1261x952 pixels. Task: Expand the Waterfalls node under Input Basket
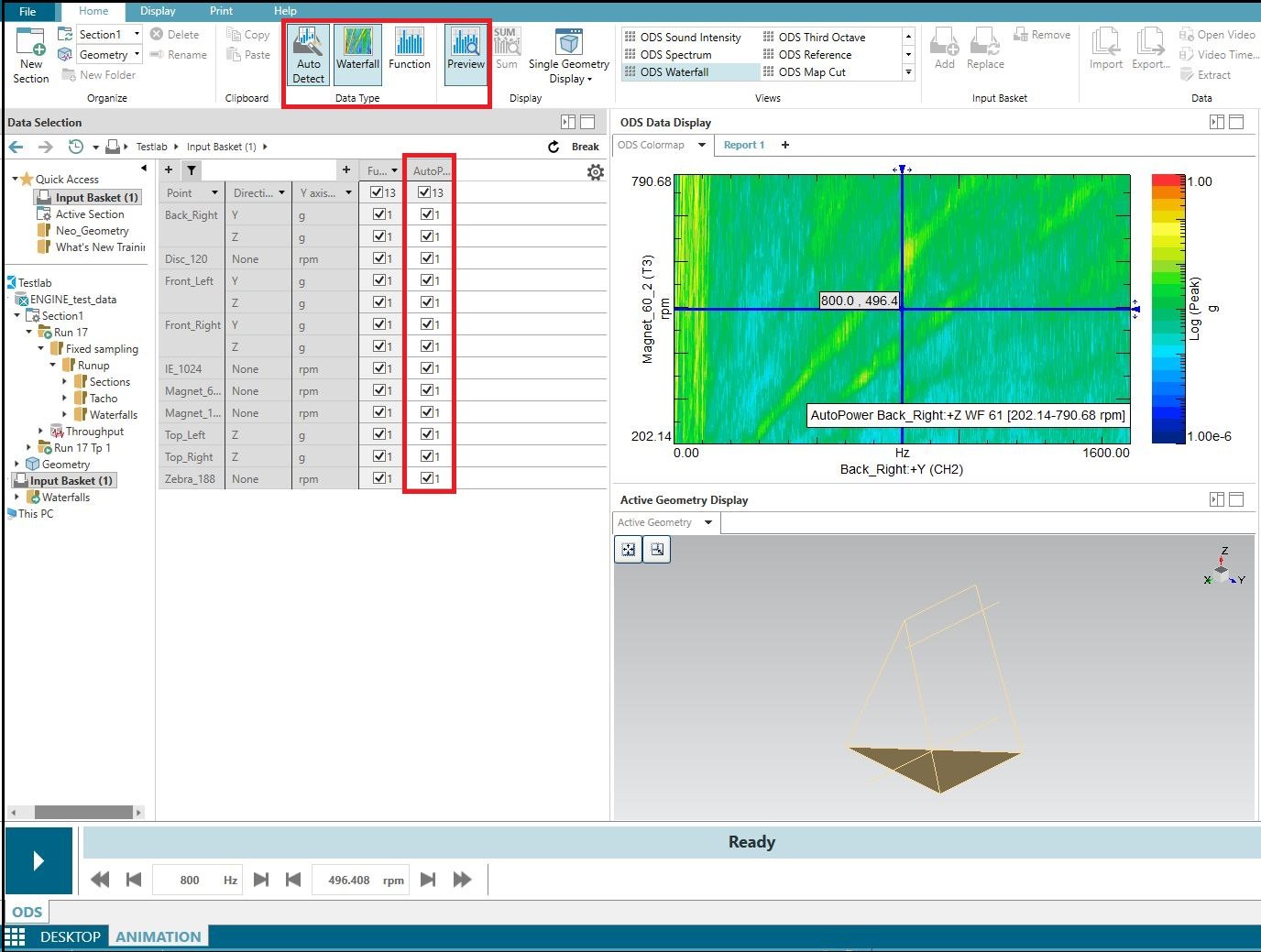click(16, 497)
